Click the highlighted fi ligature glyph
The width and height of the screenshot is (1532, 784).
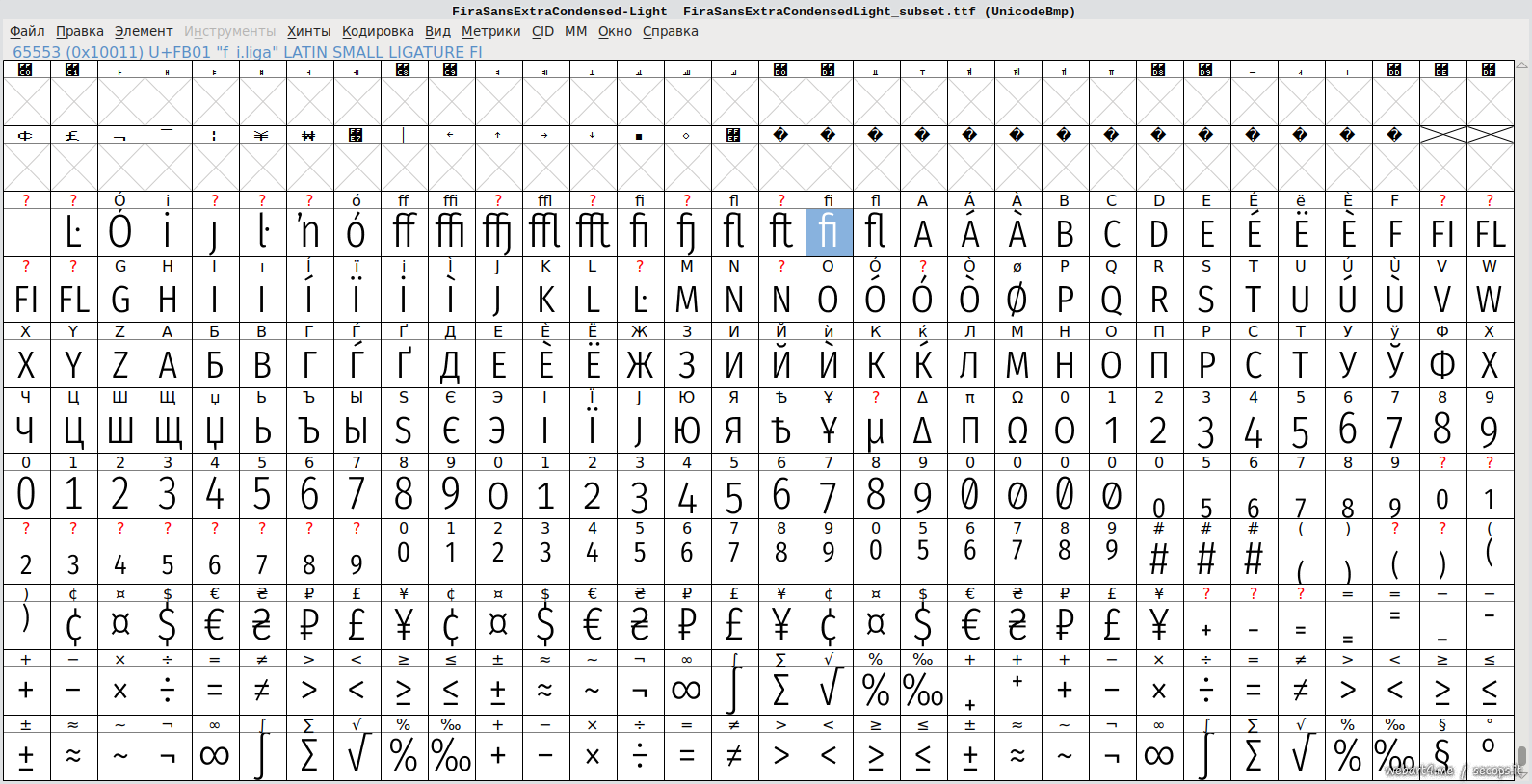pos(829,233)
